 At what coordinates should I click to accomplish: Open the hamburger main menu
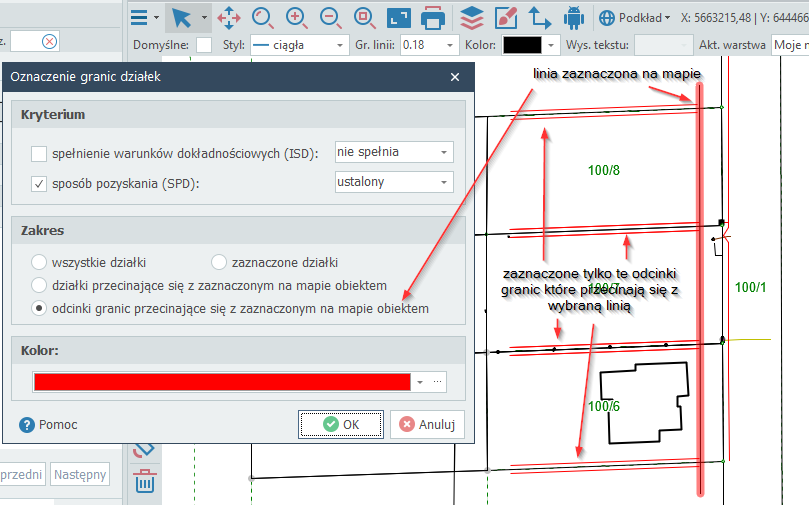[x=139, y=17]
